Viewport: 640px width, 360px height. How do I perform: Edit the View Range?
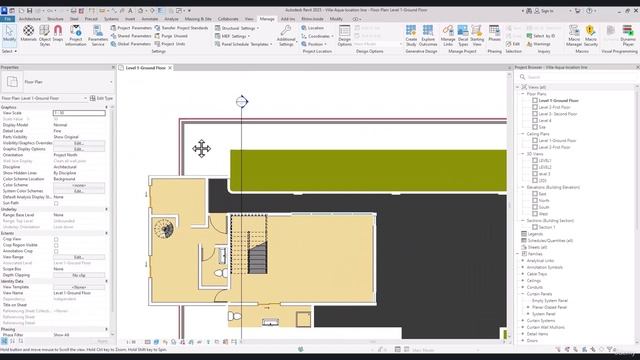click(x=79, y=257)
